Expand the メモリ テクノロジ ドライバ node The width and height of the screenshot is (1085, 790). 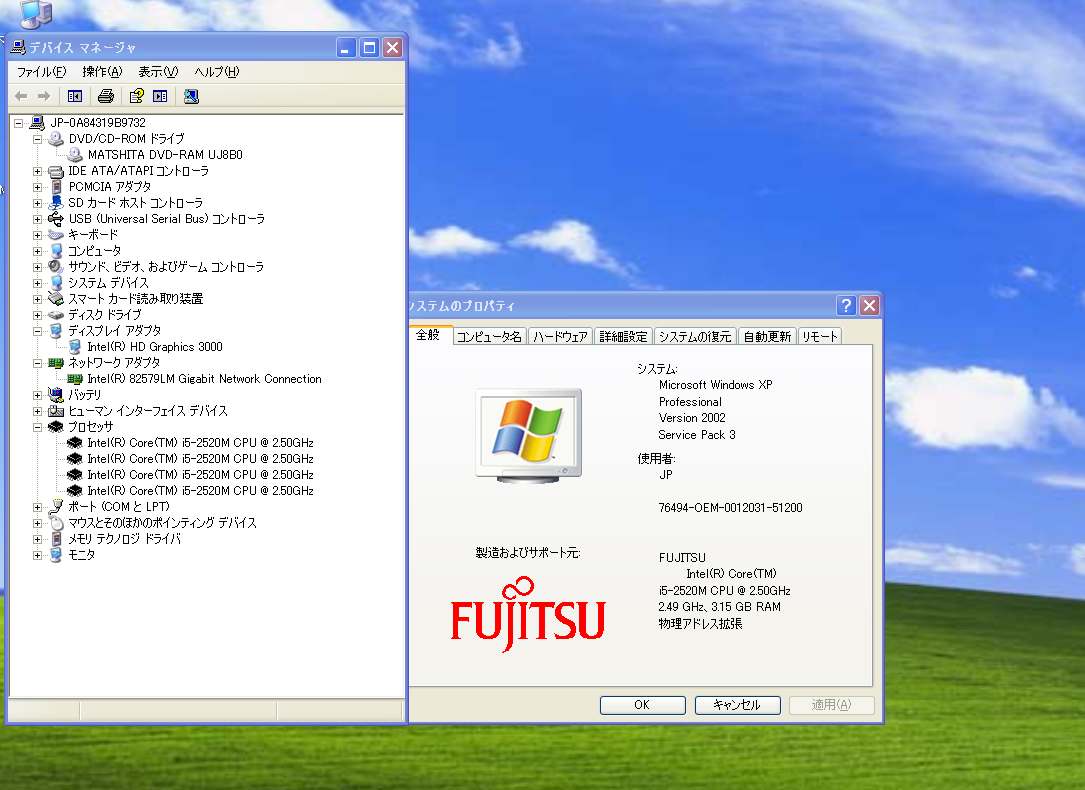click(37, 539)
